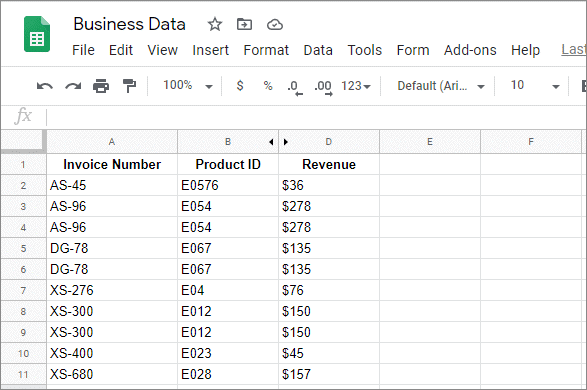587x390 pixels.
Task: Select column D header
Action: click(329, 142)
